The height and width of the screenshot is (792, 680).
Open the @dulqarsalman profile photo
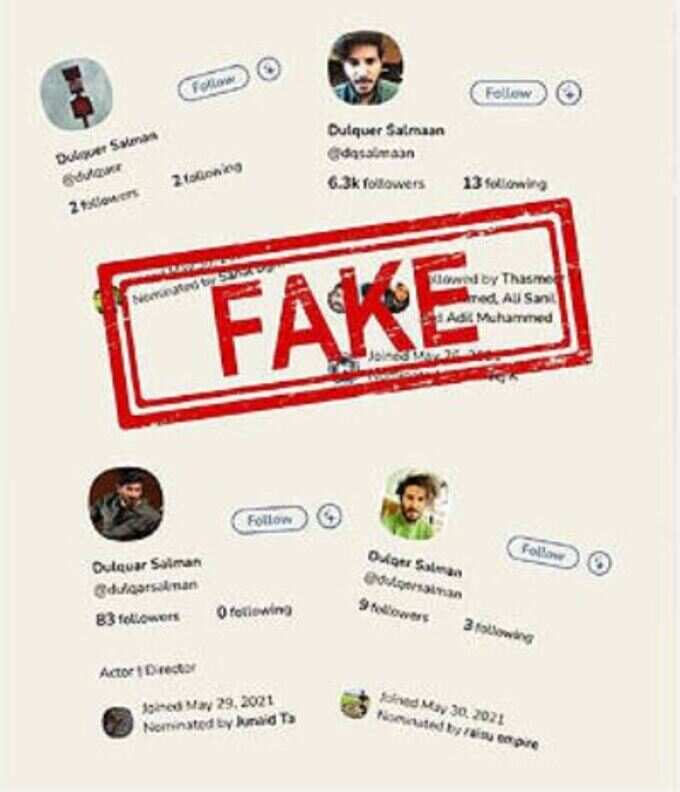point(126,504)
